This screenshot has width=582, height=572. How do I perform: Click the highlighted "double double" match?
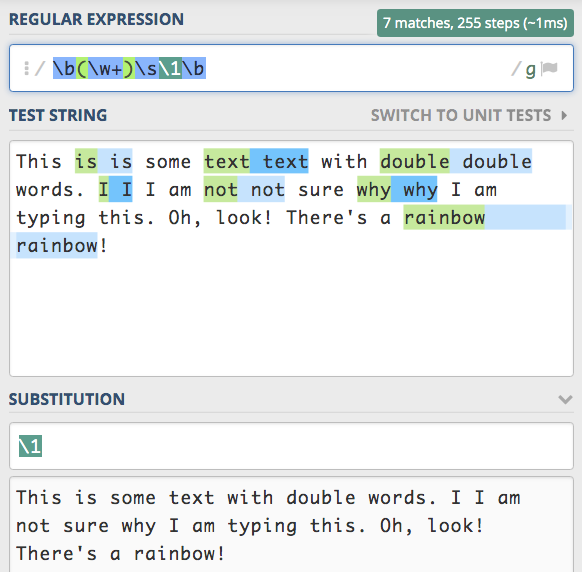point(456,161)
